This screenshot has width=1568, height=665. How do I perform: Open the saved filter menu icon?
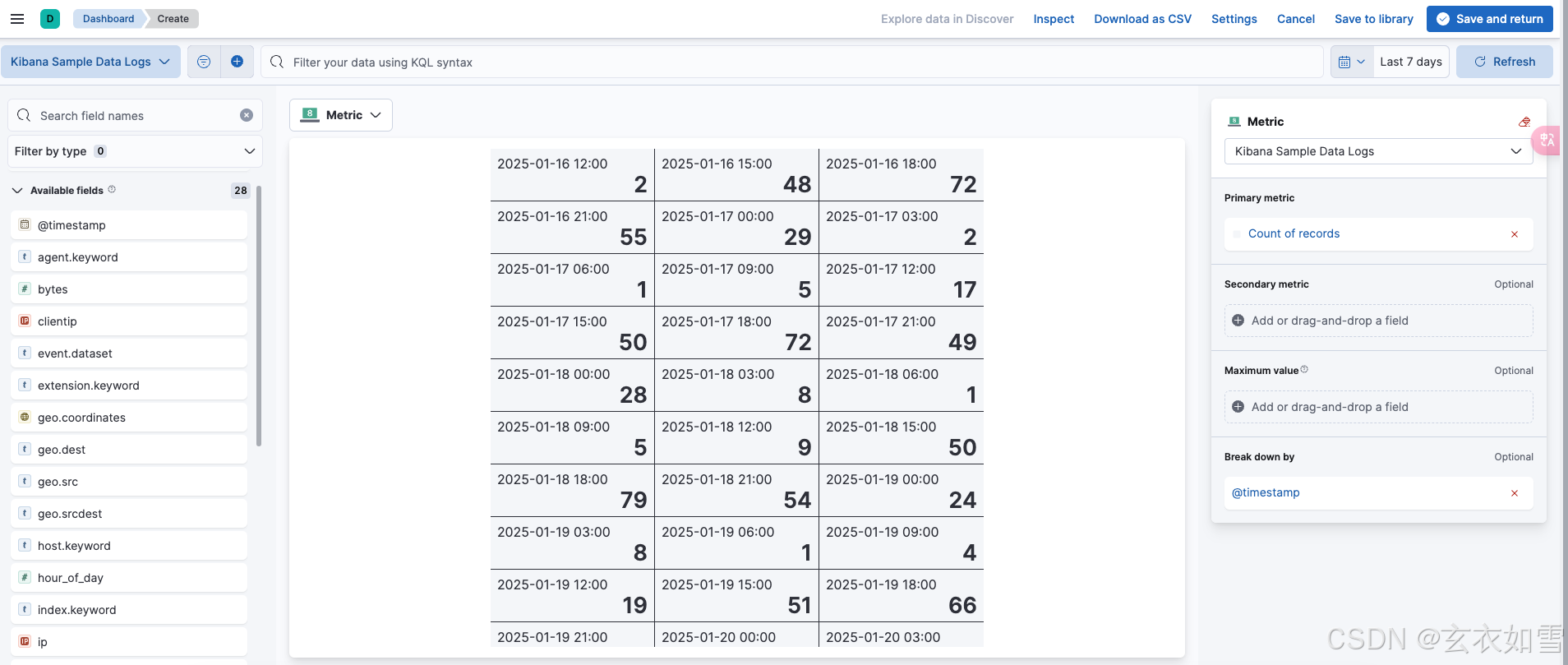[x=204, y=62]
